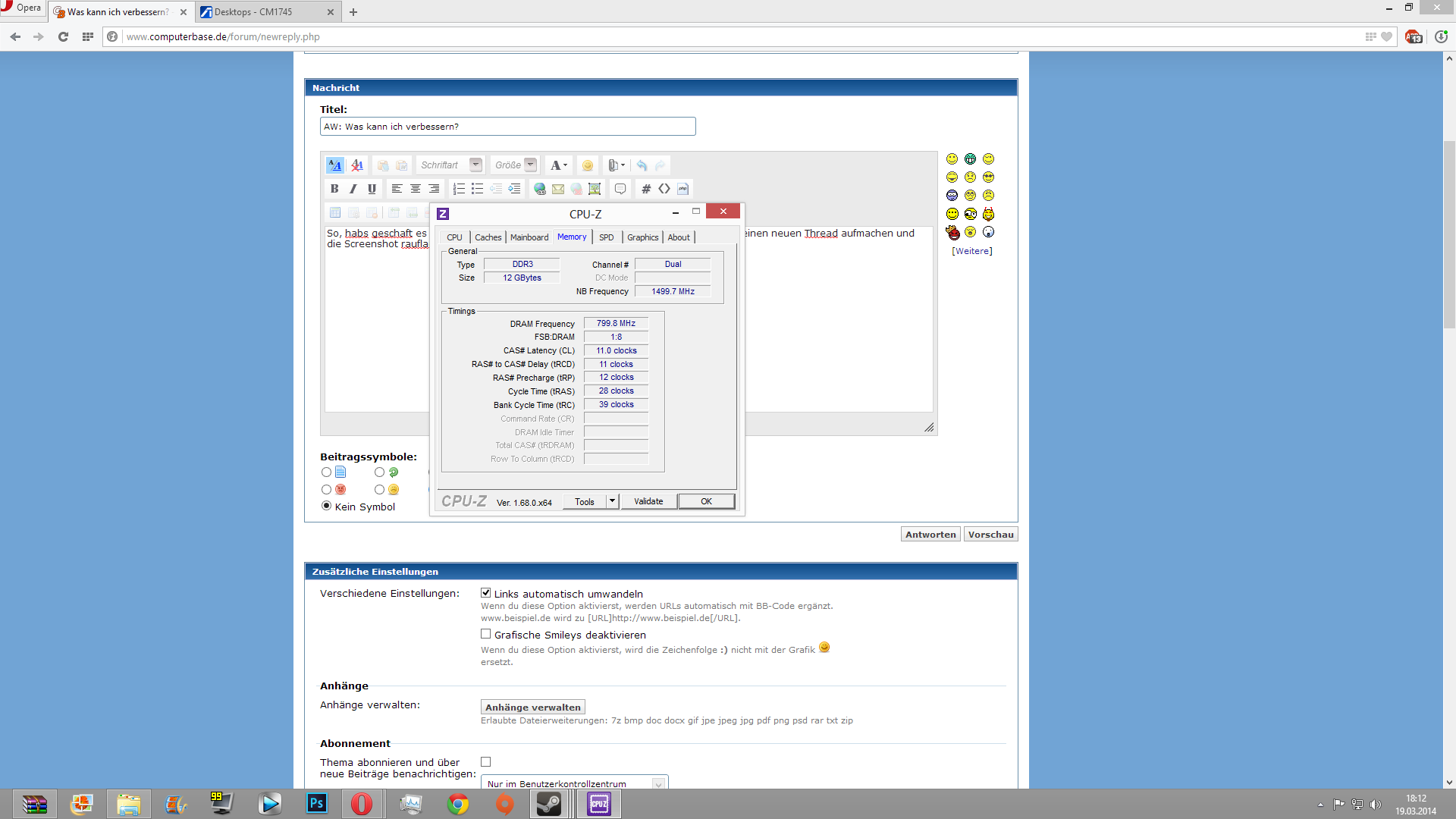Click OK in the CPU-Z window

point(706,501)
